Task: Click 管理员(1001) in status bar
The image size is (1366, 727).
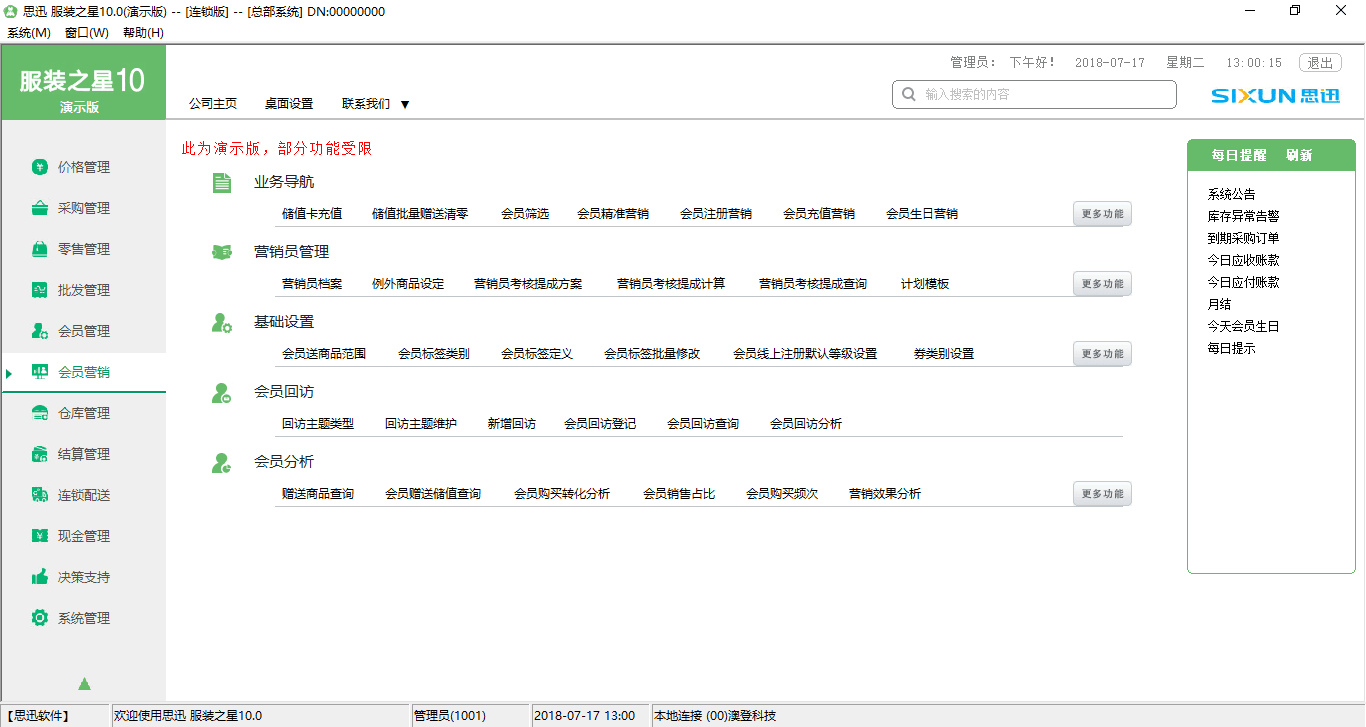Action: [x=450, y=715]
